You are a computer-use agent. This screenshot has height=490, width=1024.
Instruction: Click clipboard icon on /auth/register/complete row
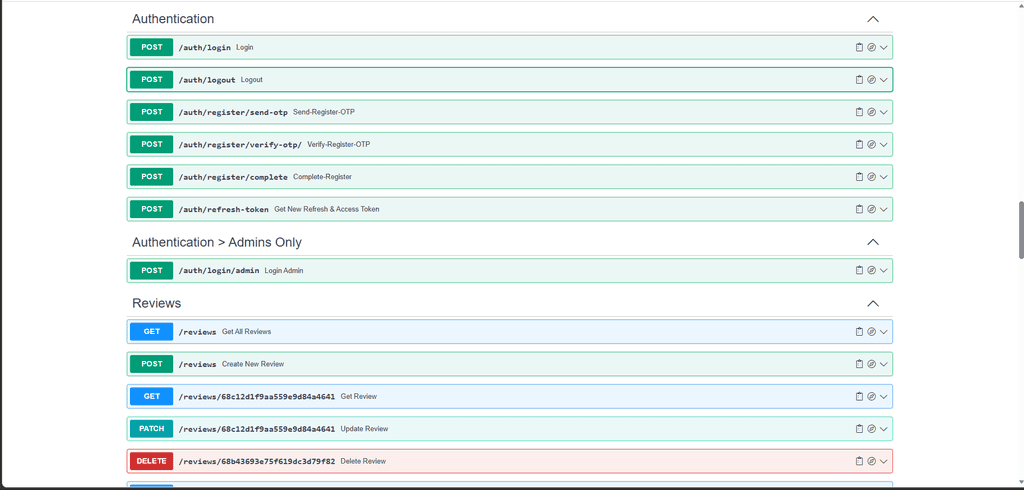pyautogui.click(x=859, y=177)
